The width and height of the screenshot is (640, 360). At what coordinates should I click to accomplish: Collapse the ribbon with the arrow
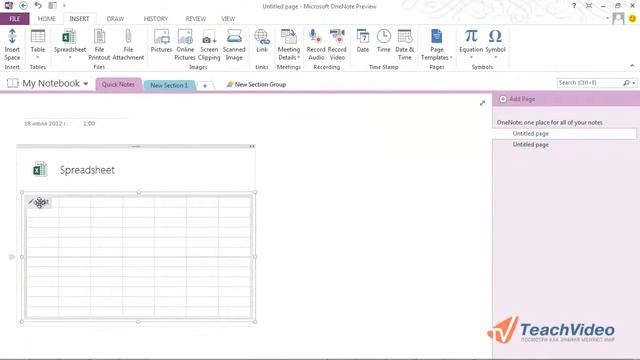click(632, 66)
